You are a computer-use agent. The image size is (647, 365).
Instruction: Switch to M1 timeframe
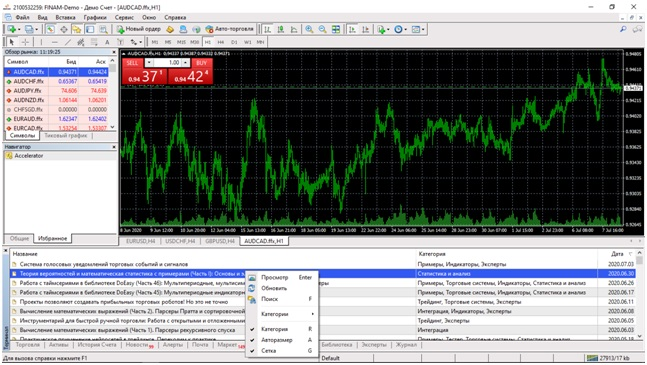point(155,42)
